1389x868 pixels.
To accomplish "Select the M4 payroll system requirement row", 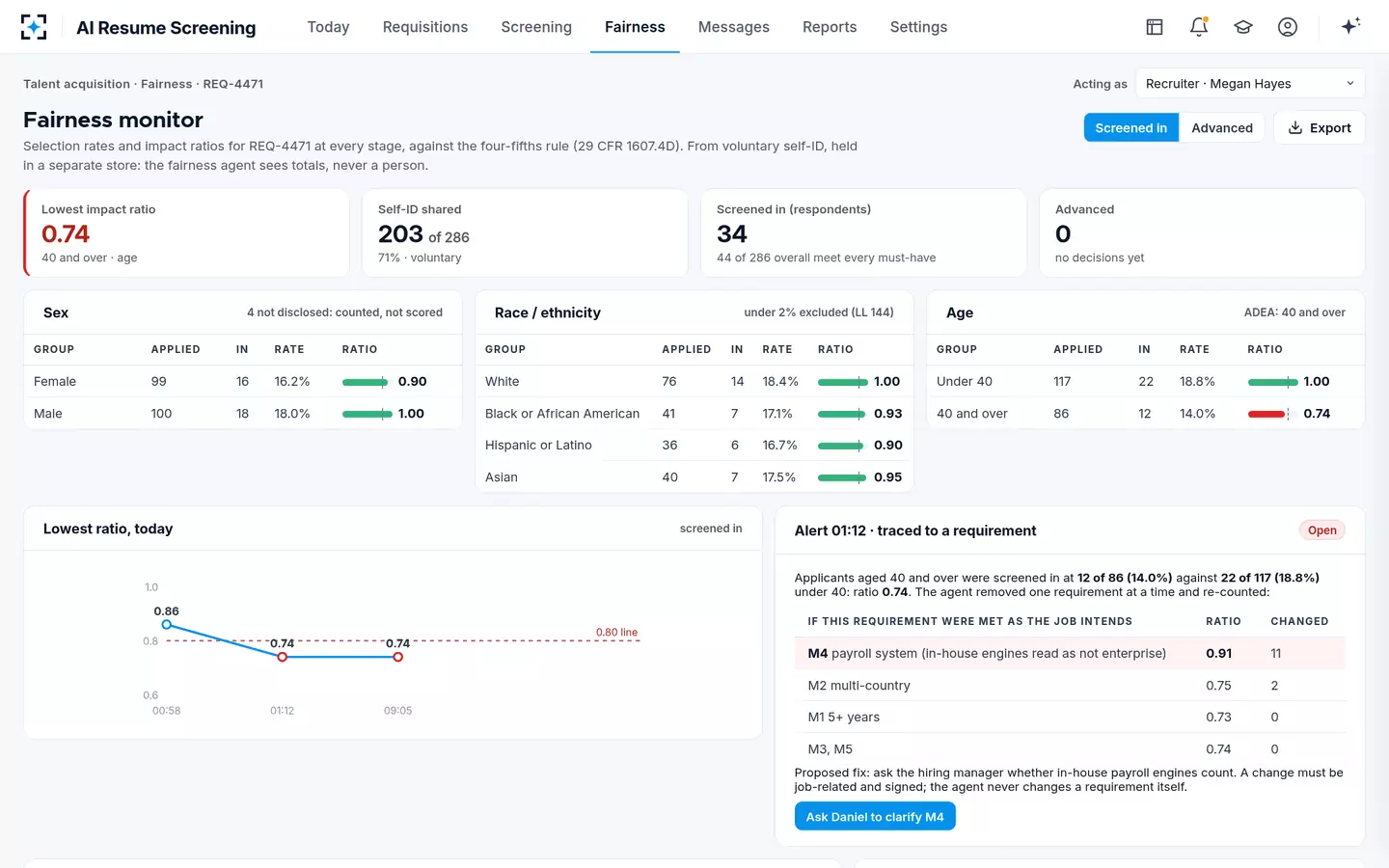I will click(1070, 653).
